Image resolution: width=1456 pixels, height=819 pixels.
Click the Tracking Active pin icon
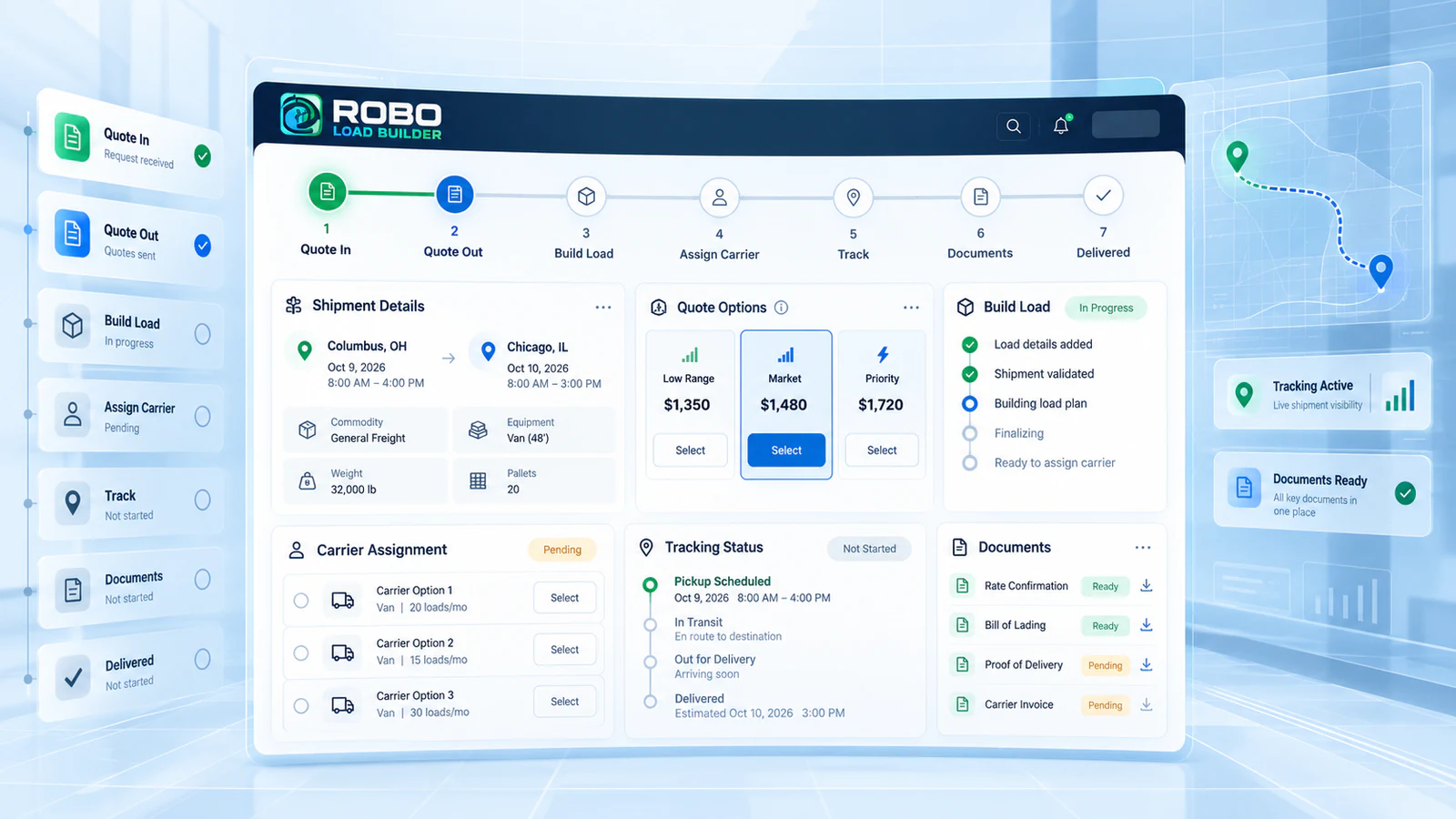point(1243,394)
